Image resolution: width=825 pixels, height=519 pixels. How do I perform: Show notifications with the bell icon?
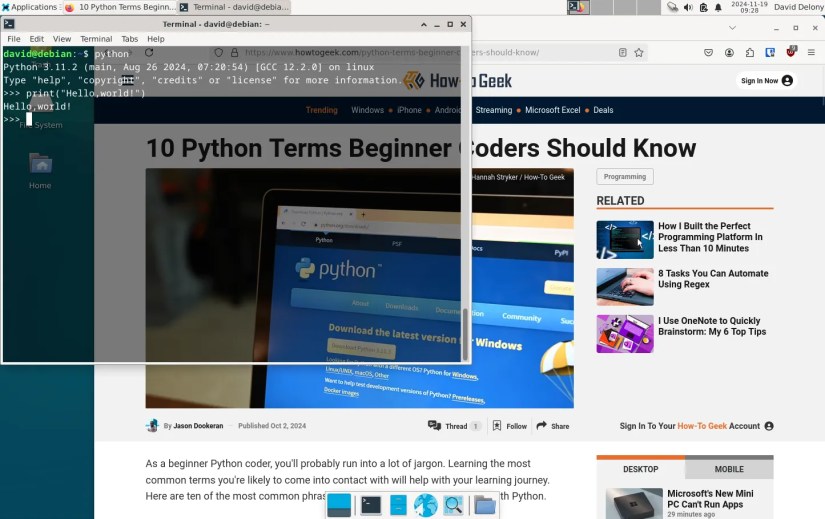tap(718, 7)
